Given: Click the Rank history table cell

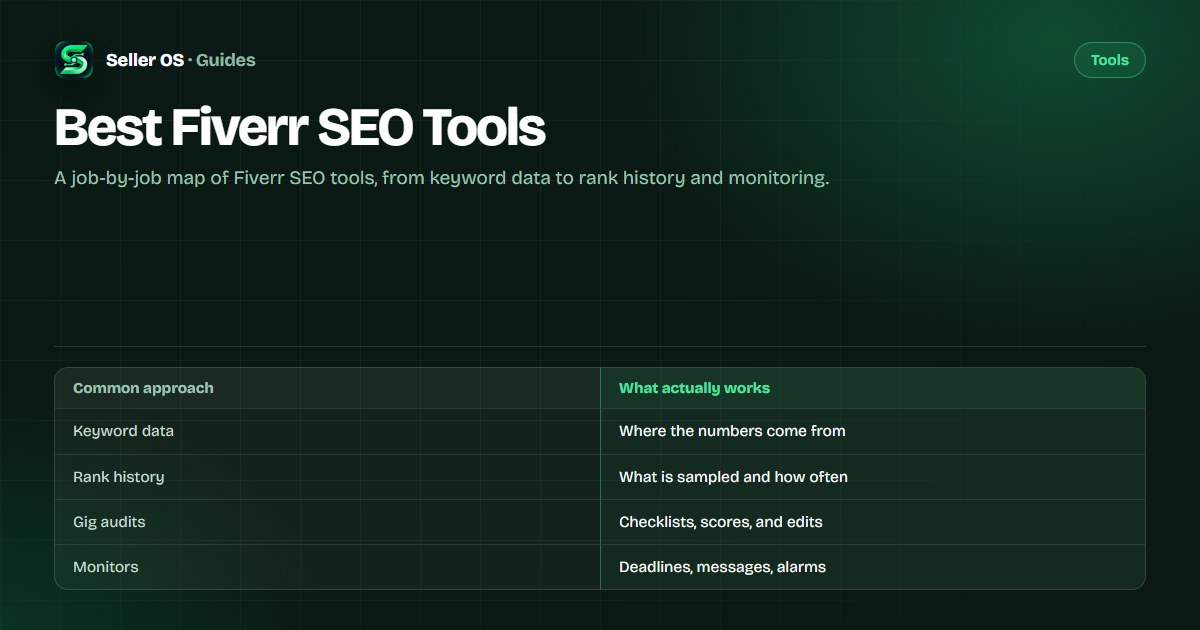Looking at the screenshot, I should (327, 477).
